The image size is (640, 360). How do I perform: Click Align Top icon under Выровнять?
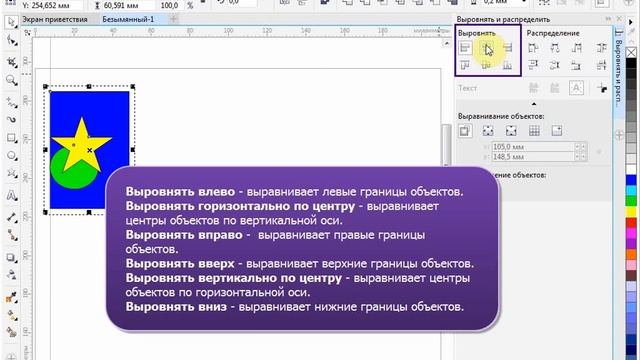click(x=465, y=65)
